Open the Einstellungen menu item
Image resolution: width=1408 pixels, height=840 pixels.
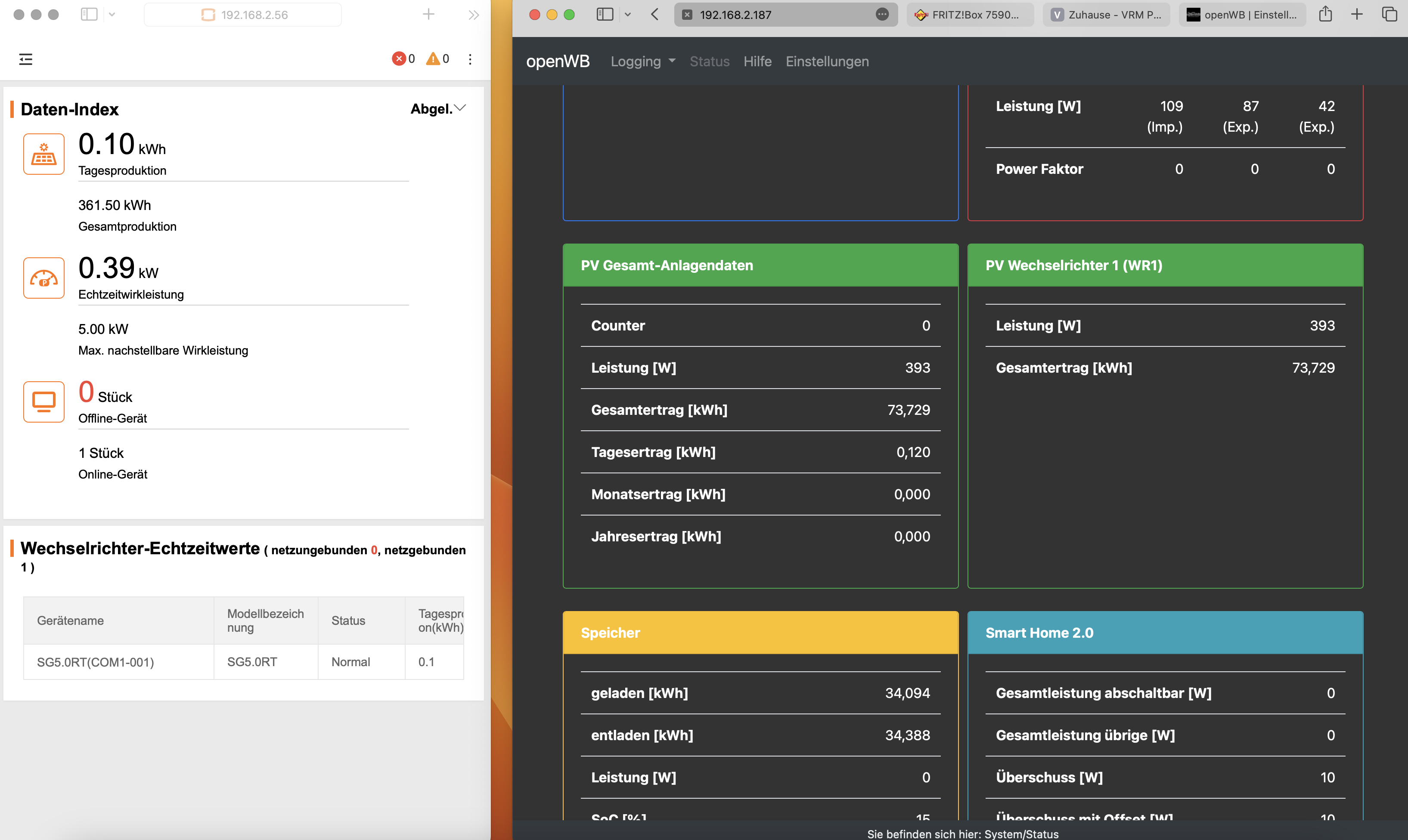pyautogui.click(x=827, y=61)
